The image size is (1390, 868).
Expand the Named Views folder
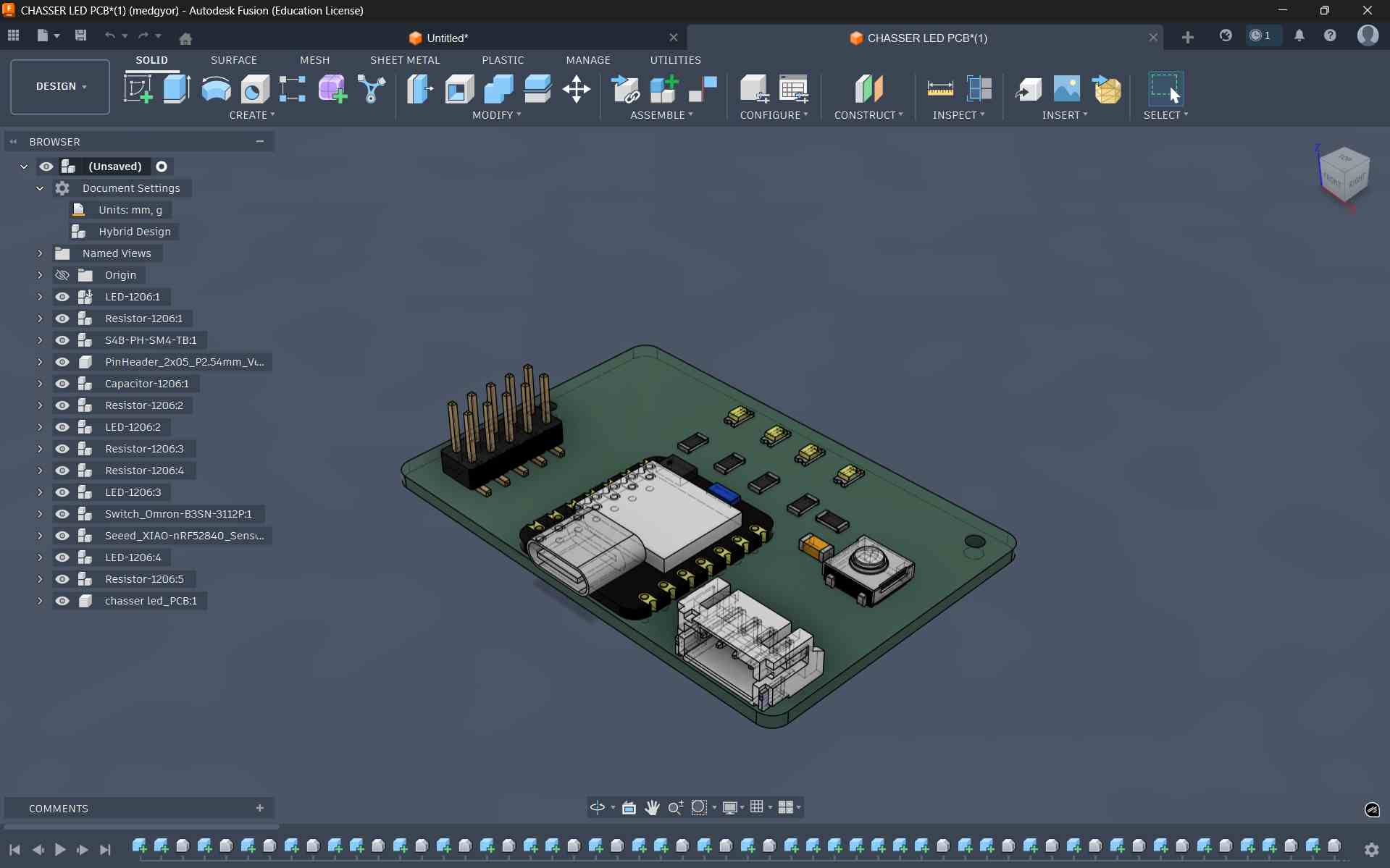pos(40,253)
